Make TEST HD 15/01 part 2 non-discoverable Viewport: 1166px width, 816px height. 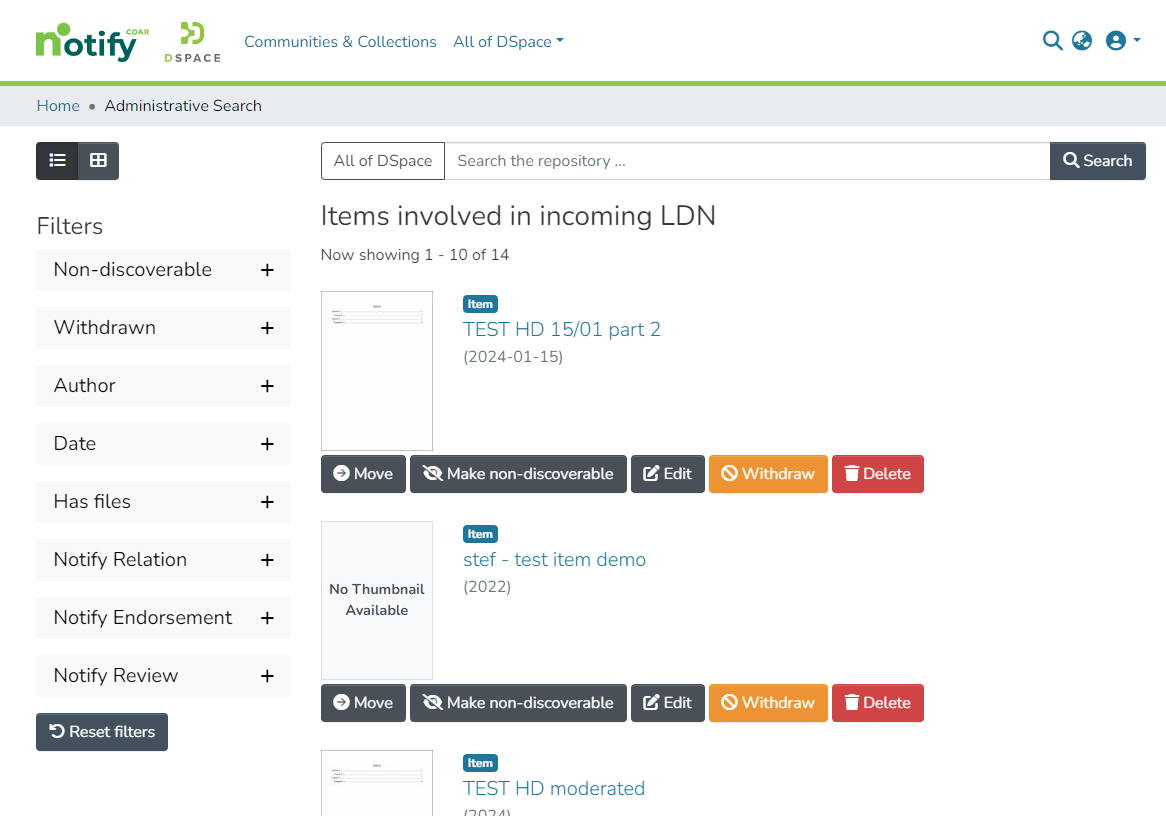(518, 474)
